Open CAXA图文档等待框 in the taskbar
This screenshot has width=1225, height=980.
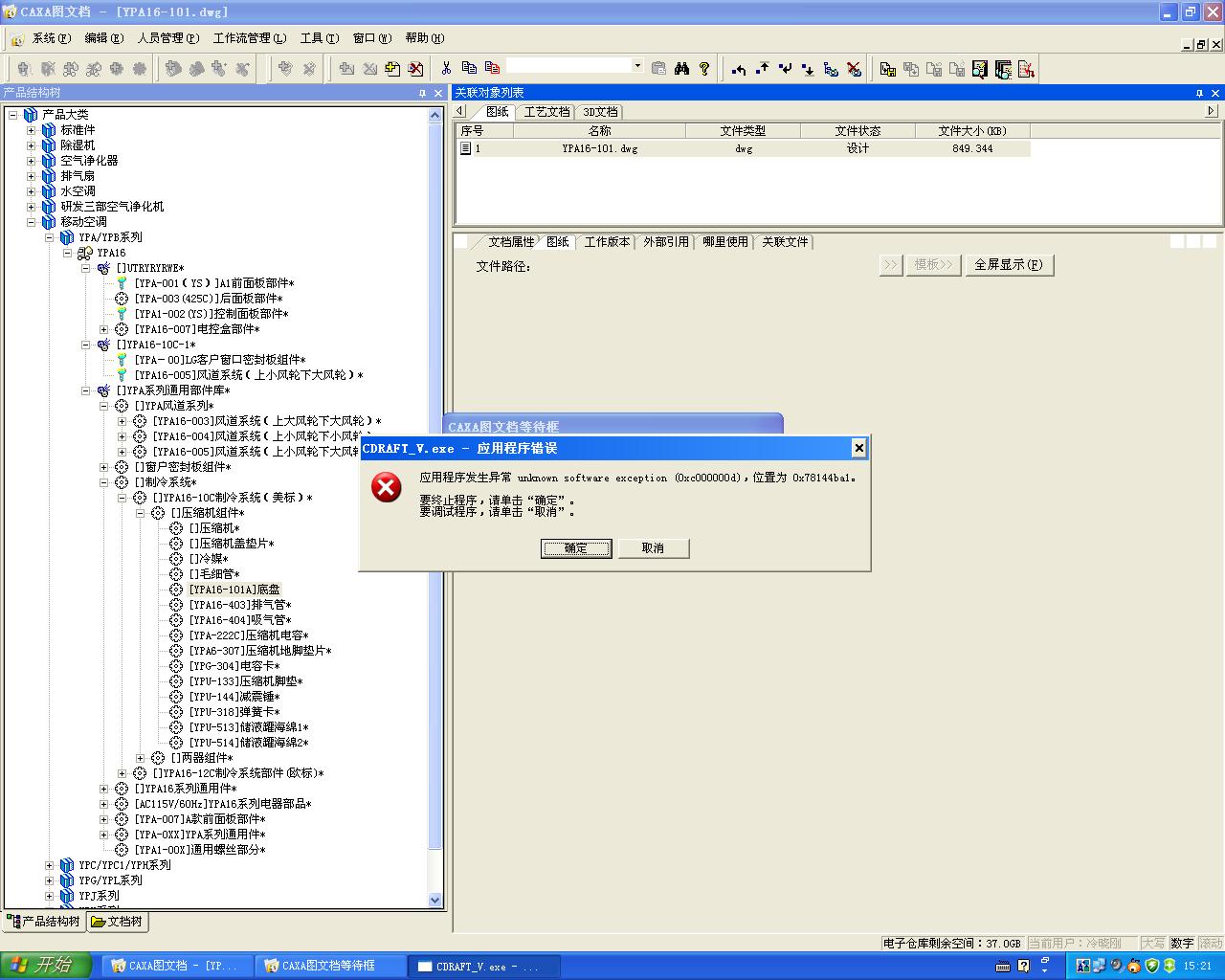(x=330, y=967)
